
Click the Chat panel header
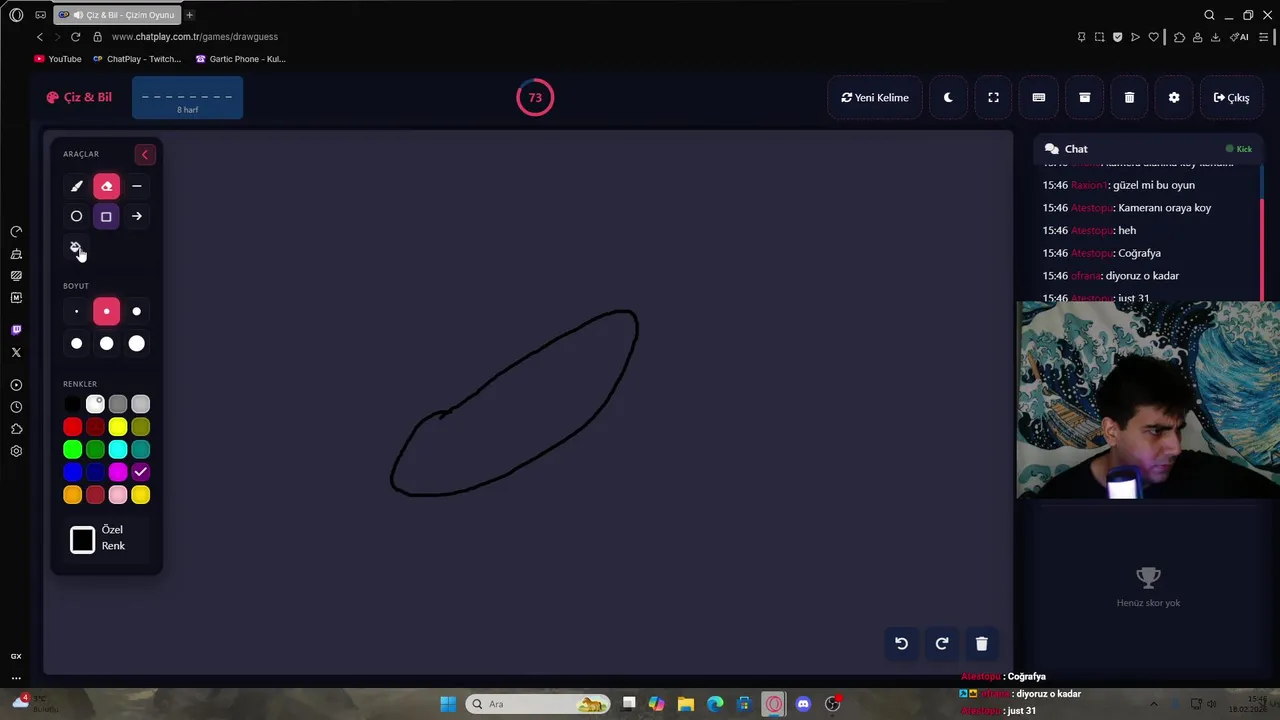click(1148, 149)
